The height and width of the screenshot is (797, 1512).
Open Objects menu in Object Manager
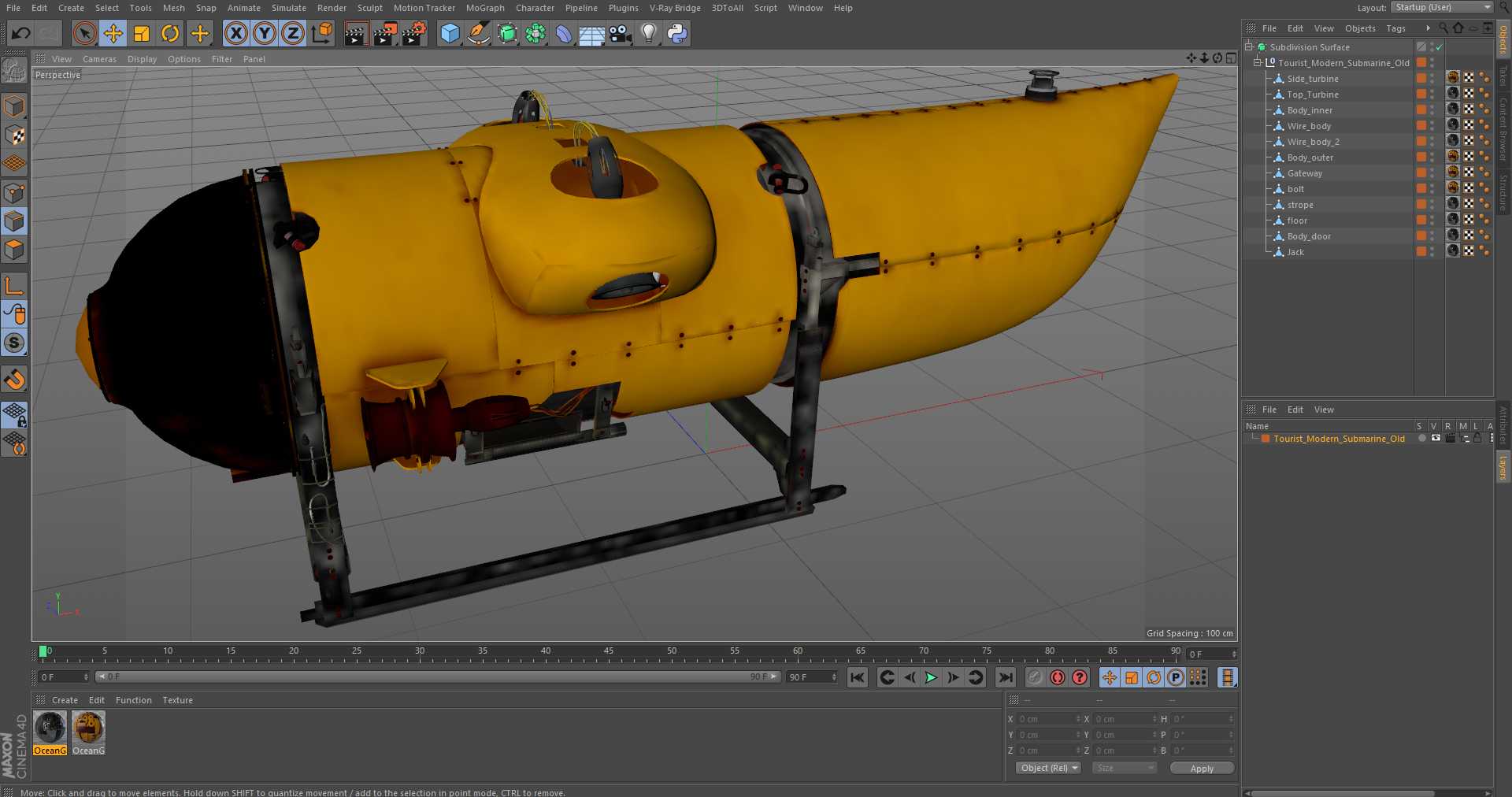[x=1360, y=28]
